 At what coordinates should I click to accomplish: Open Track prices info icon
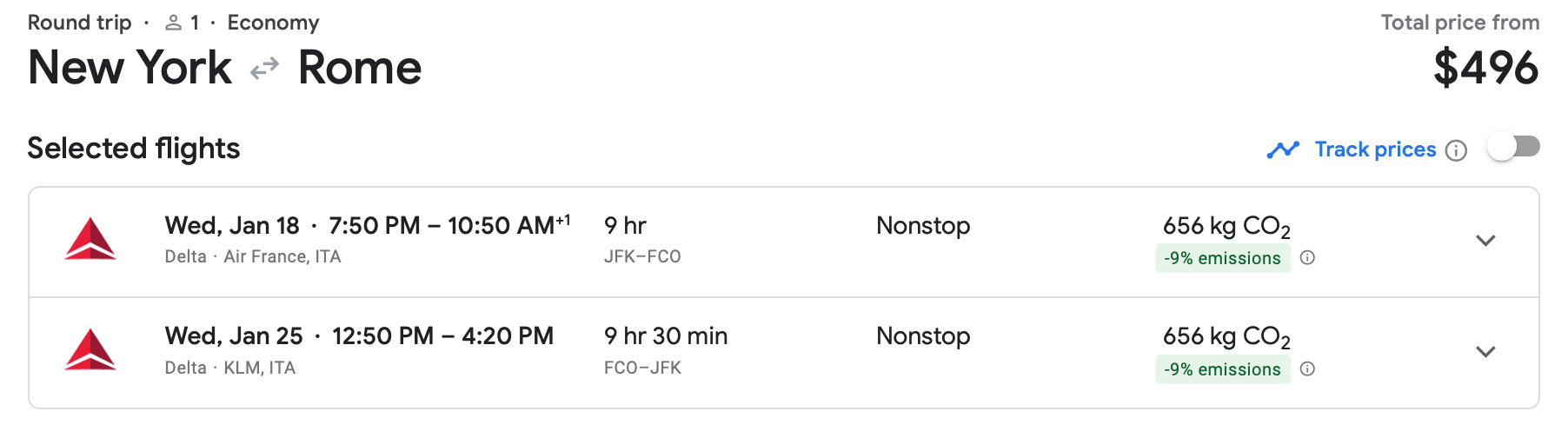pos(1456,151)
